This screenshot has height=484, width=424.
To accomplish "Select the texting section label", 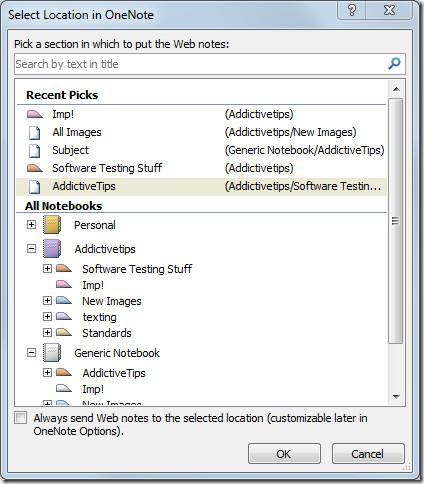I will point(99,317).
